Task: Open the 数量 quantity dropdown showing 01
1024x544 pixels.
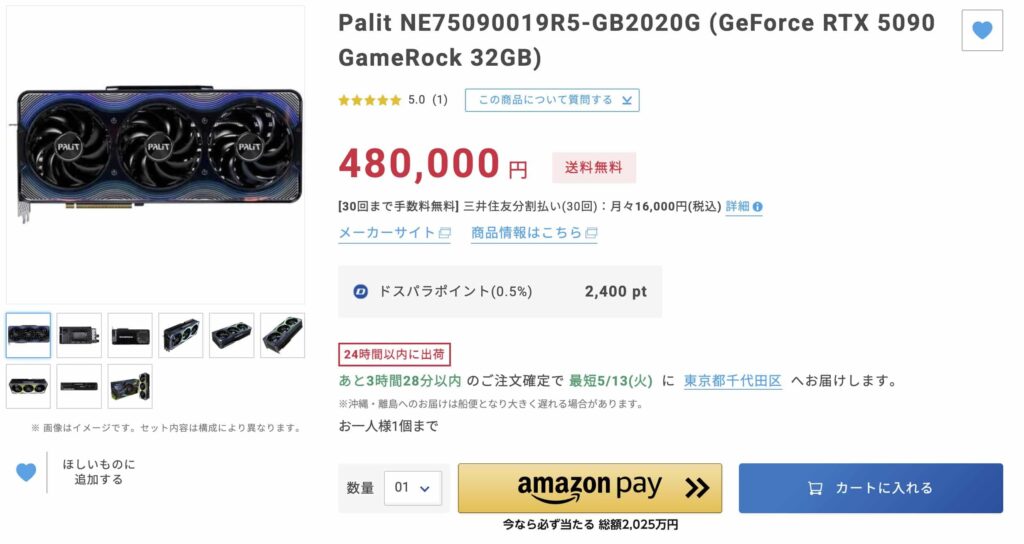Action: click(x=413, y=488)
